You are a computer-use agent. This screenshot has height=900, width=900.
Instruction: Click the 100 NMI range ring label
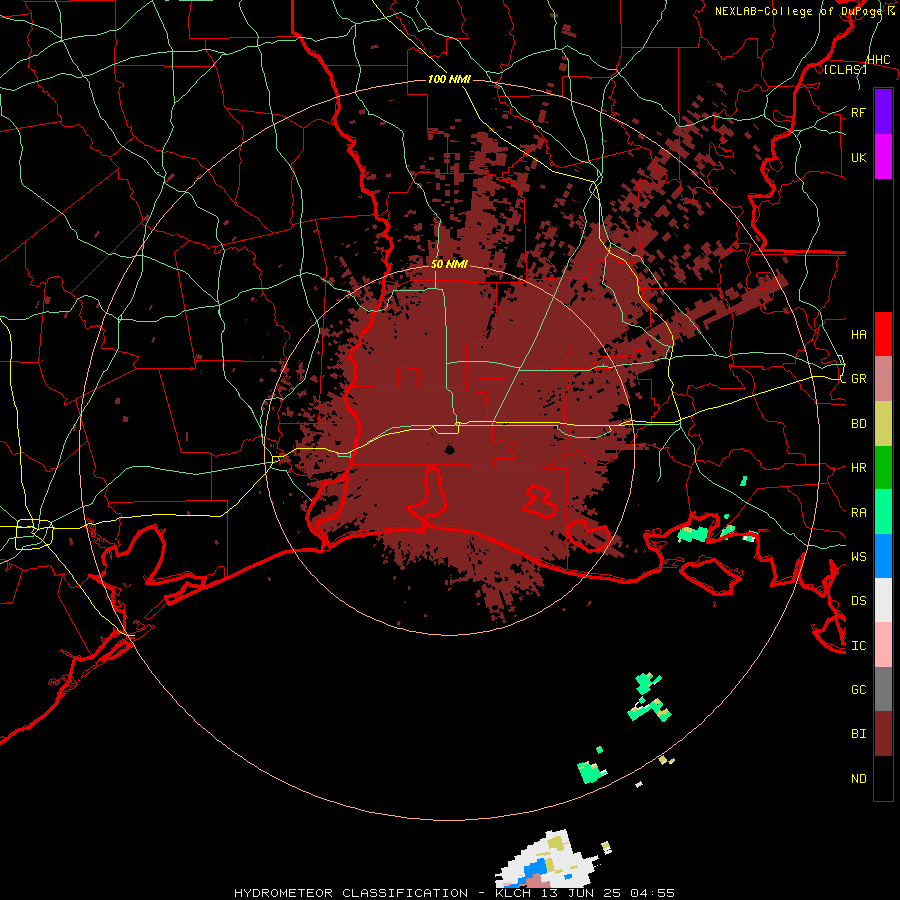point(449,79)
